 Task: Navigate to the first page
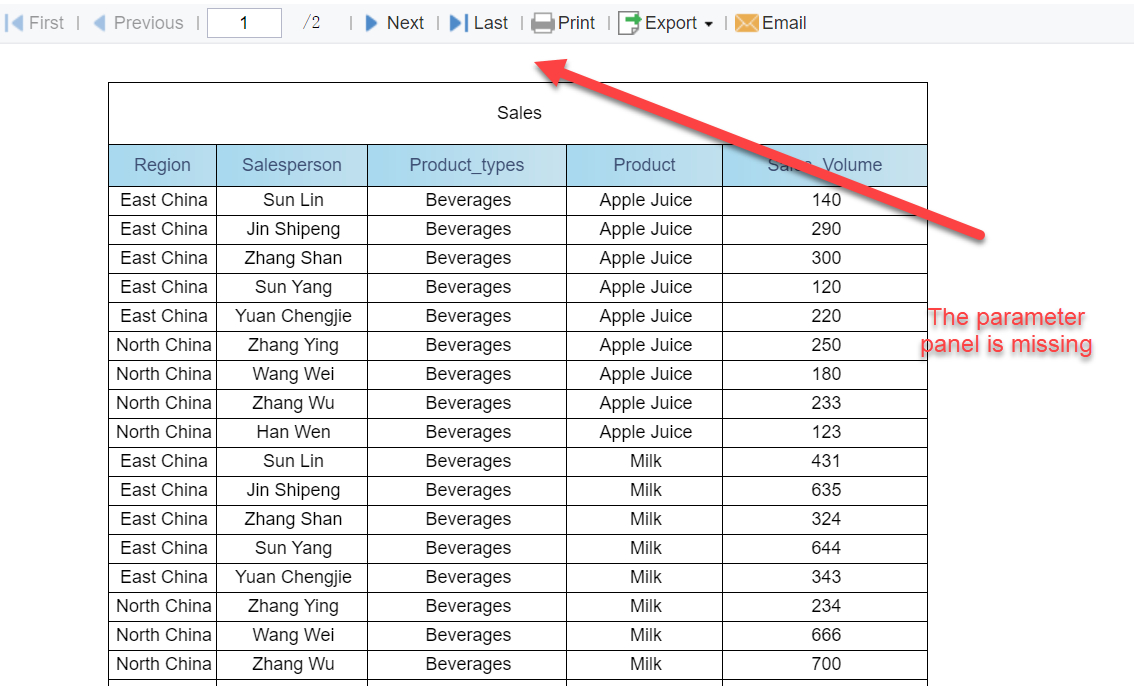coord(36,22)
